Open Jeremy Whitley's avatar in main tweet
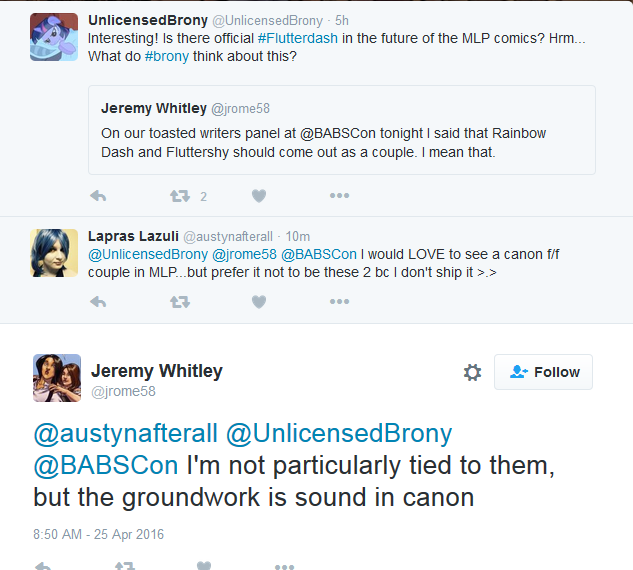The width and height of the screenshot is (633, 570). [x=57, y=378]
